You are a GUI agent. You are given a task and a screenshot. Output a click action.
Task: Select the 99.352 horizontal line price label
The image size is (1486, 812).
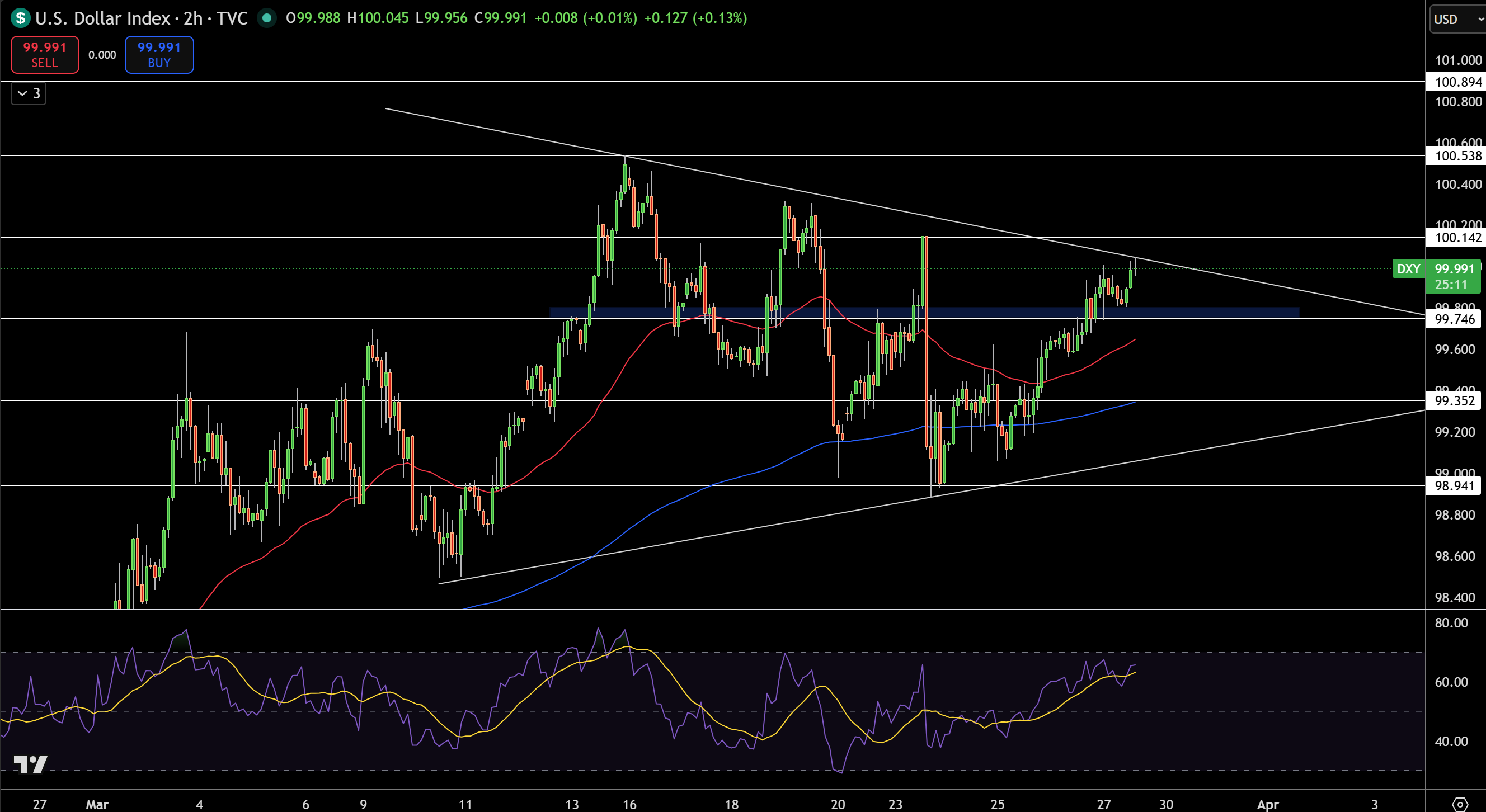pos(1454,400)
